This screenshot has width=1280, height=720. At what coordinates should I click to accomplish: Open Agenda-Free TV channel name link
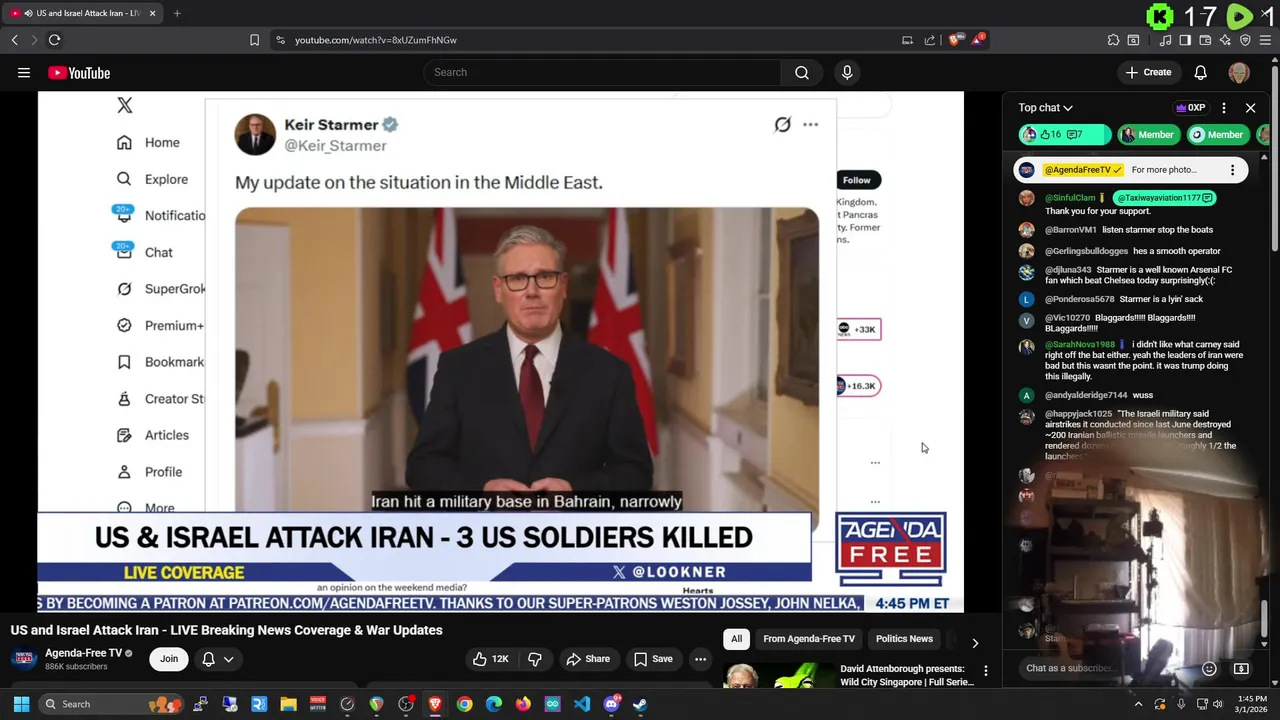(83, 653)
